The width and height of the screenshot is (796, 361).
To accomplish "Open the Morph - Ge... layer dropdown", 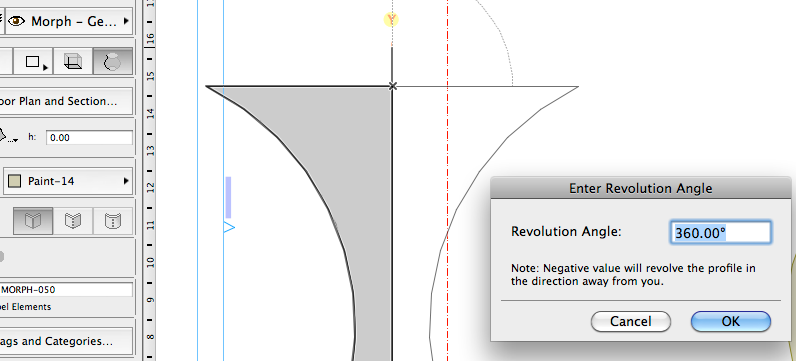I will point(69,21).
